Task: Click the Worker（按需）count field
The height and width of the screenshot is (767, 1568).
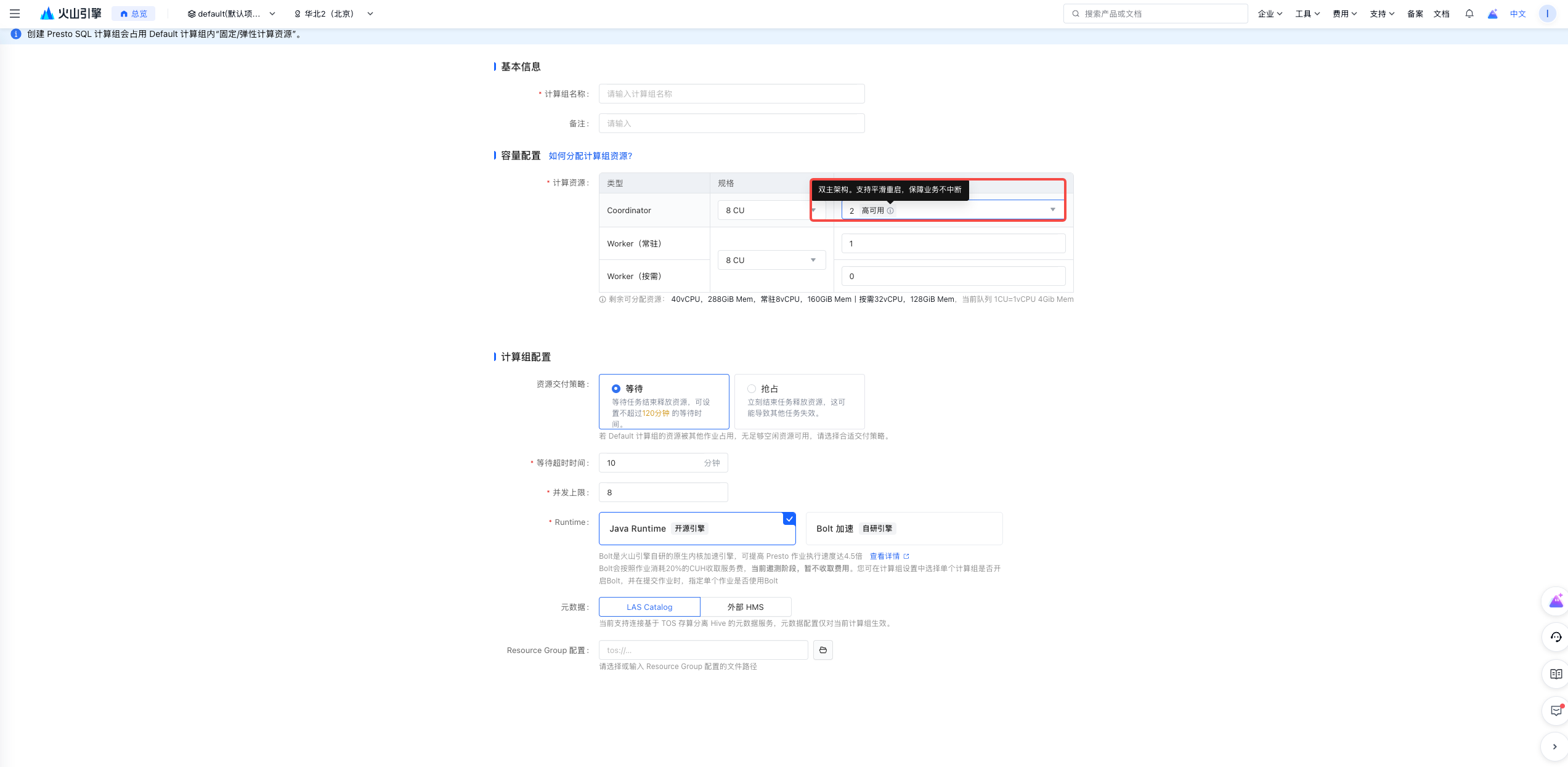Action: [953, 276]
